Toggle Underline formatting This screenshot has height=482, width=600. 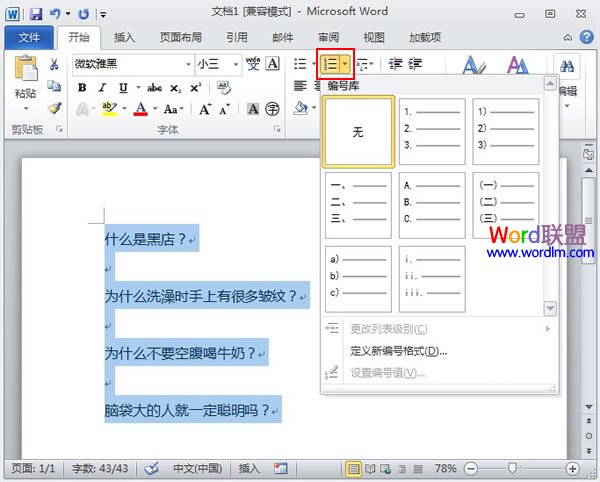123,88
